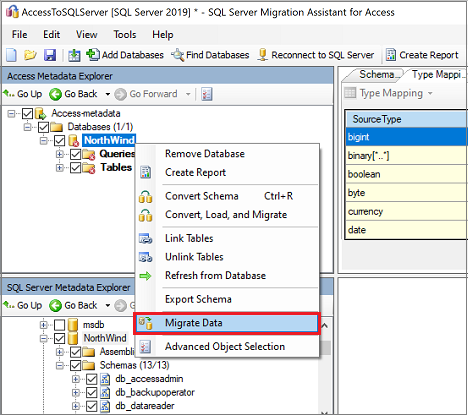
Task: Click the toolbar icon left of Add Databases
Action: [x=74, y=55]
